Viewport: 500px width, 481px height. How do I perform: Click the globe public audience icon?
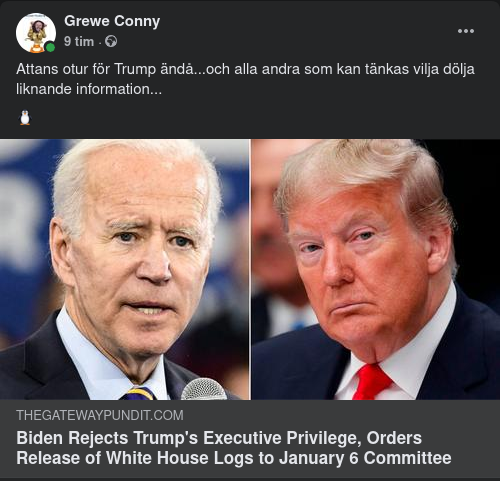[111, 42]
